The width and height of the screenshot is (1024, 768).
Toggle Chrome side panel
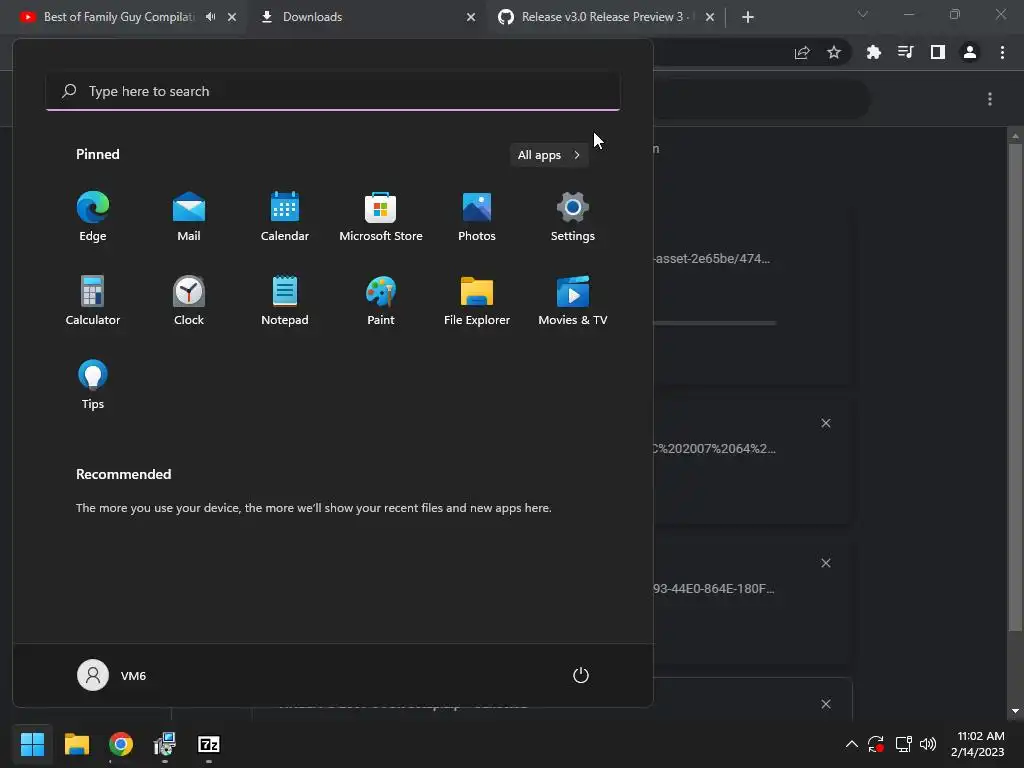click(x=938, y=52)
